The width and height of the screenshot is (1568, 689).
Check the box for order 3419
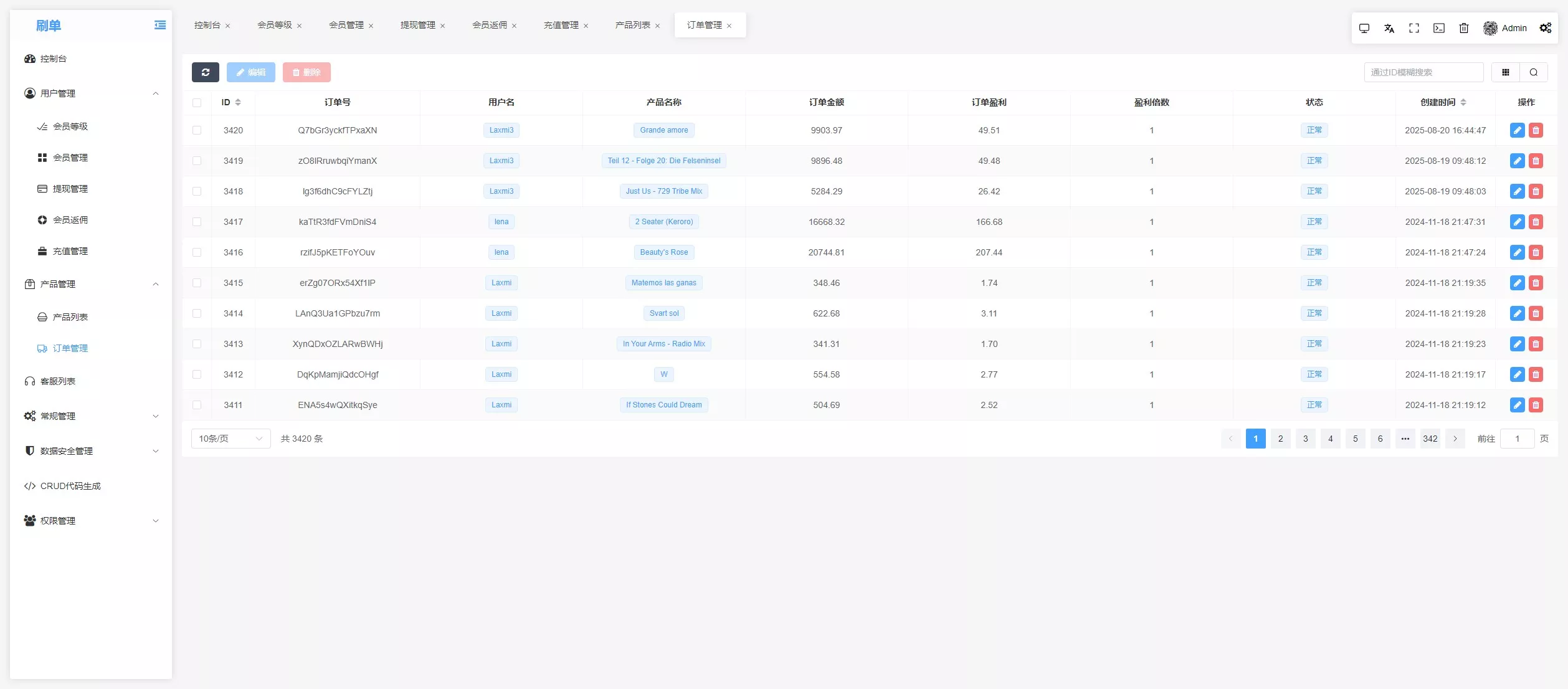(197, 161)
